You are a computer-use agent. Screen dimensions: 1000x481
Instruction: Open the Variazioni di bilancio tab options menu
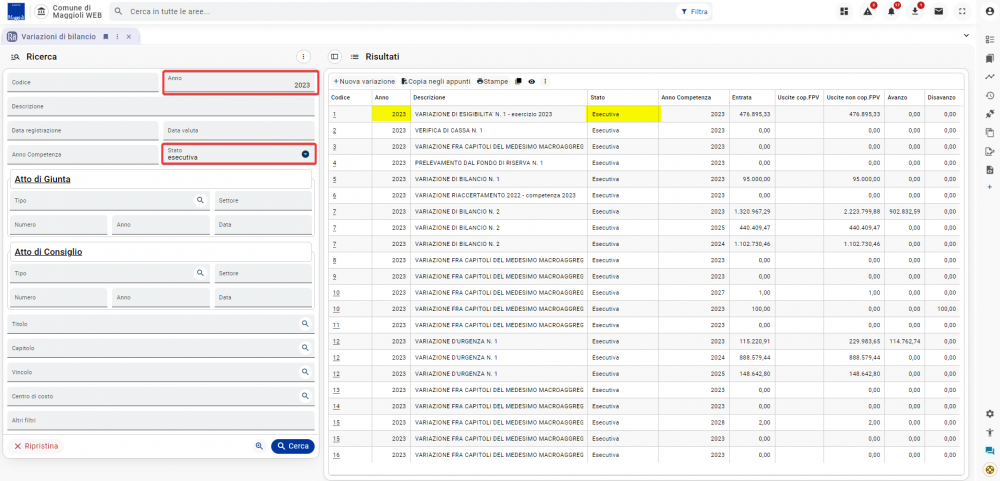pos(117,37)
